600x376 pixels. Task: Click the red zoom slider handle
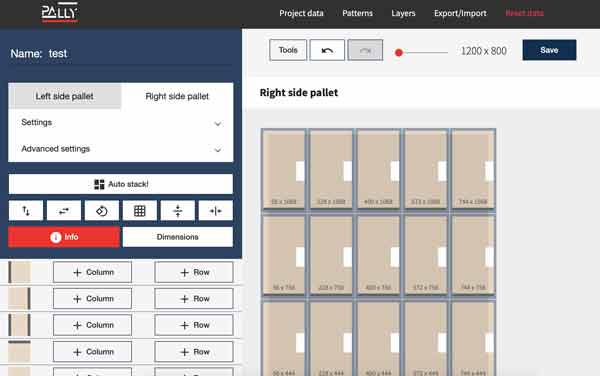click(399, 53)
